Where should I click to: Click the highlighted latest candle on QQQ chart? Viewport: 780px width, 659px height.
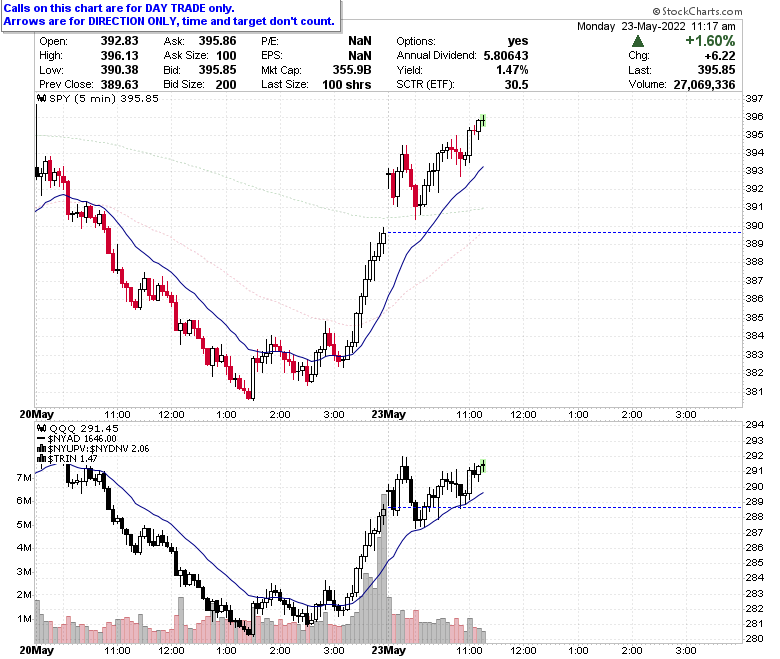[483, 466]
